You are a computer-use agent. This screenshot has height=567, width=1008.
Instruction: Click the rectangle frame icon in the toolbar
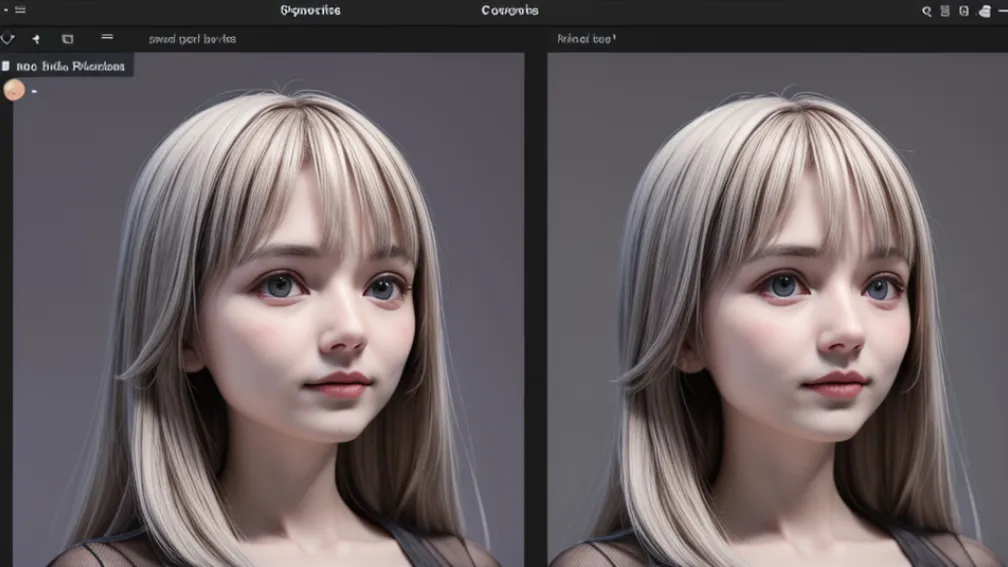tap(68, 39)
